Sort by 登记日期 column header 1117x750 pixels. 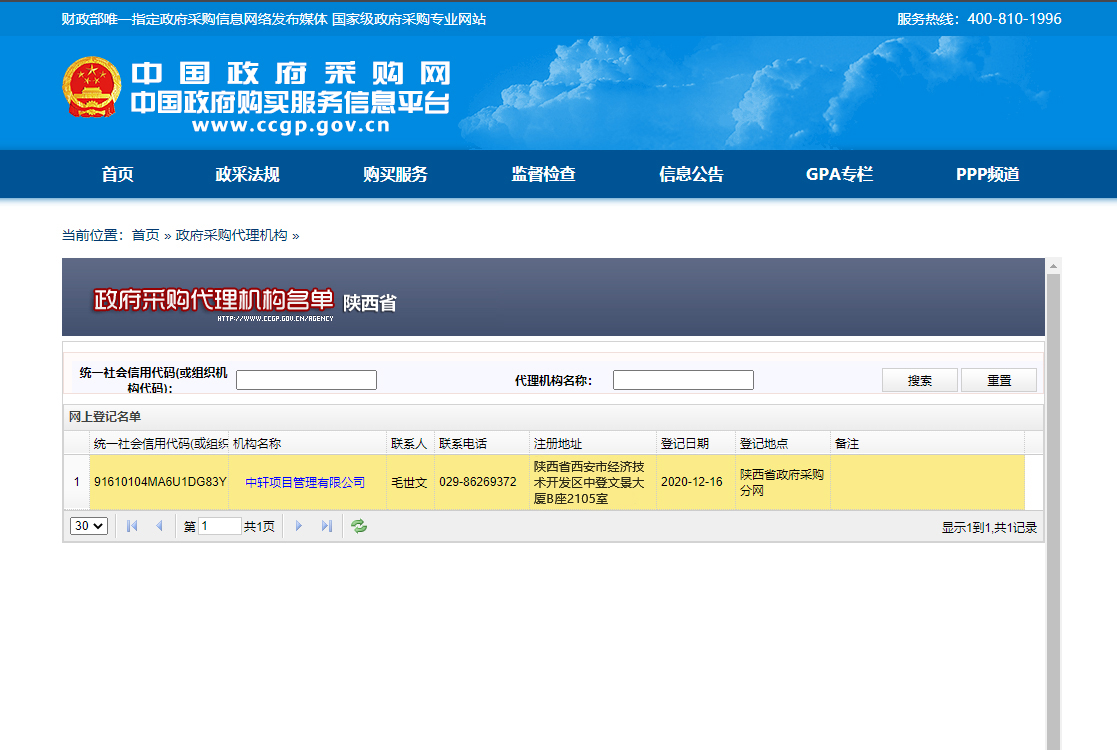[685, 443]
